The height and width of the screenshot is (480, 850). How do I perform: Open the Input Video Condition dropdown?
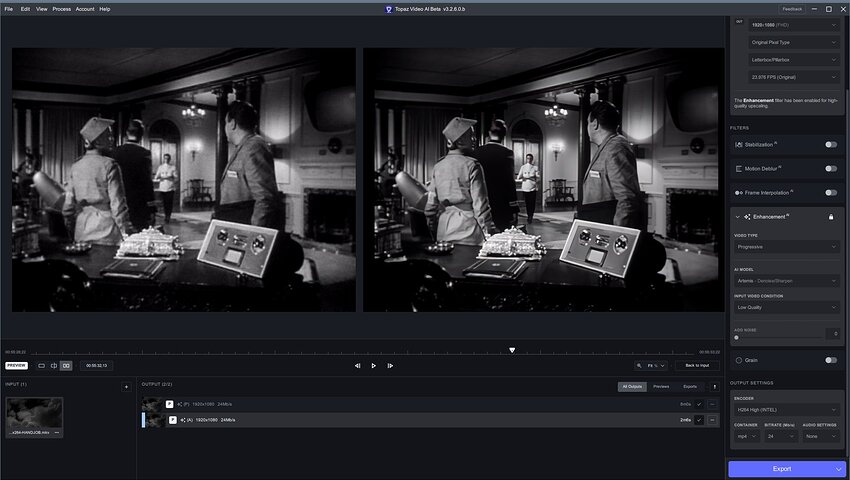point(787,308)
